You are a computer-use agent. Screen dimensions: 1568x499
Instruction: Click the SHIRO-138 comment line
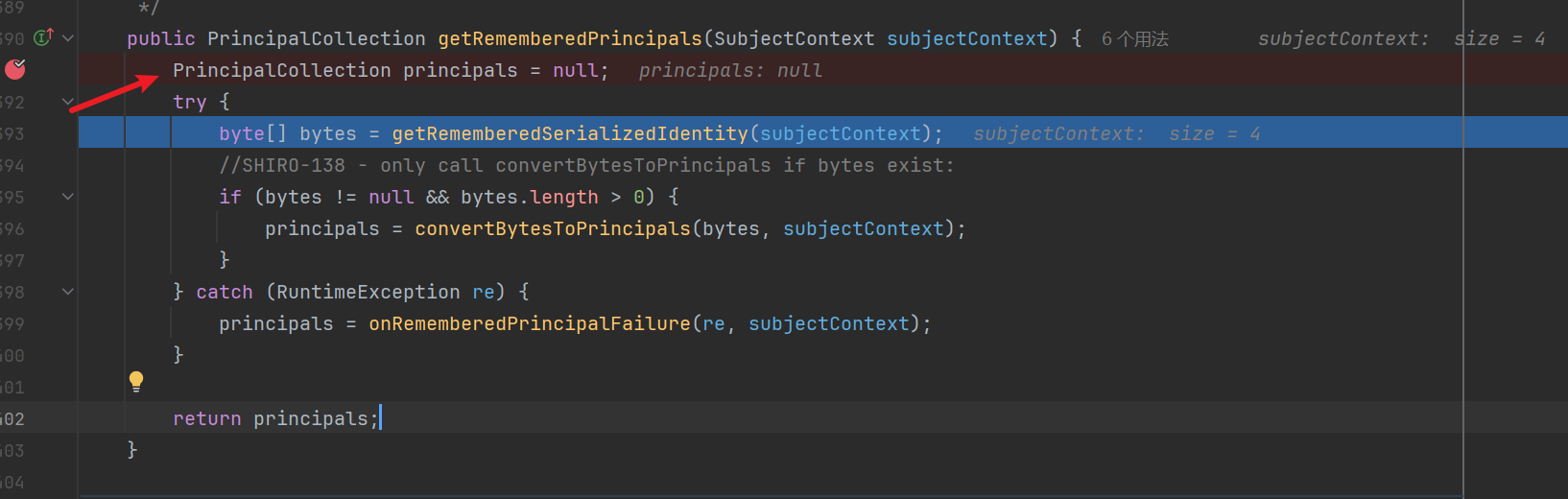(x=585, y=166)
